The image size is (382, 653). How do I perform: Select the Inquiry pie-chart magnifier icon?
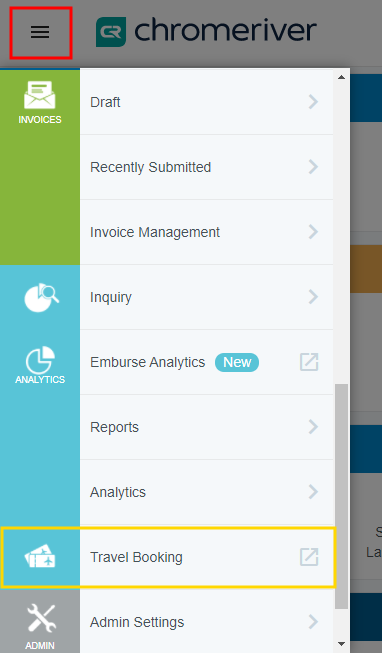pyautogui.click(x=41, y=297)
